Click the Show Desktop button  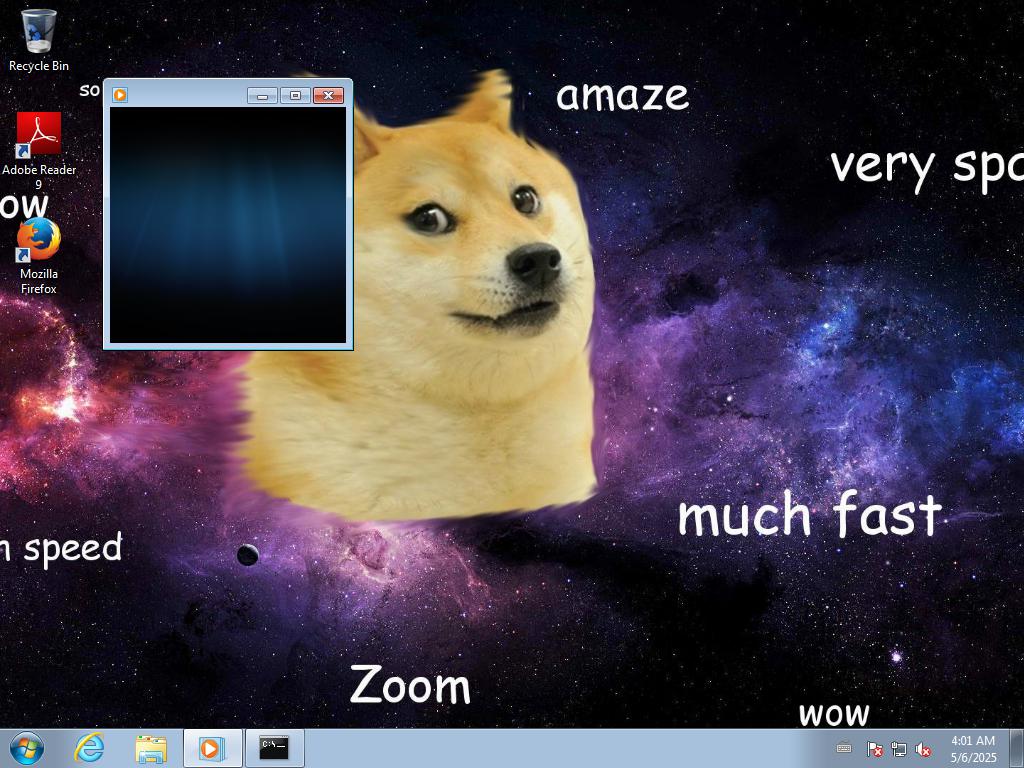pyautogui.click(x=1017, y=748)
